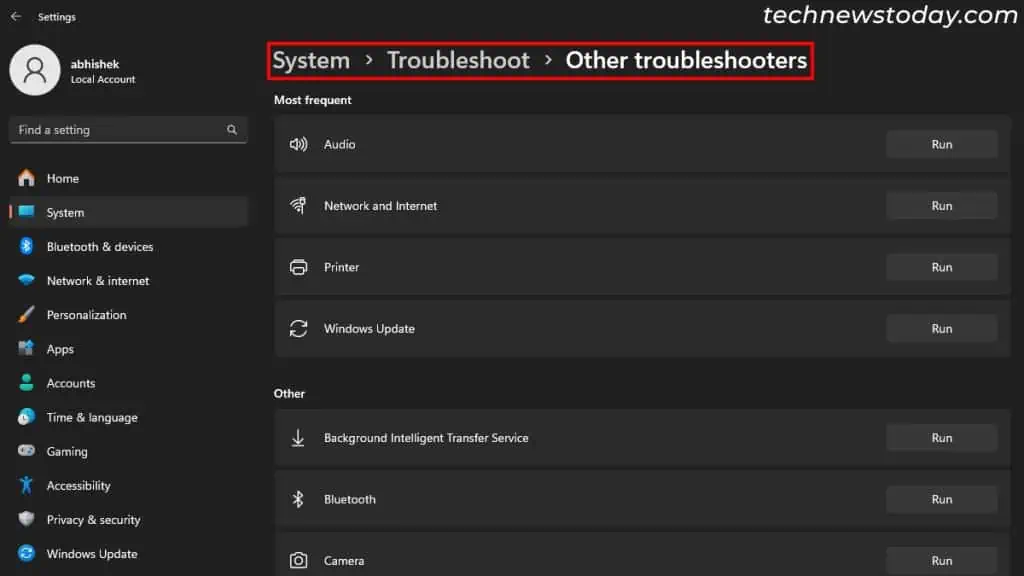The width and height of the screenshot is (1024, 576).
Task: Select System in the sidebar
Action: pyautogui.click(x=129, y=212)
